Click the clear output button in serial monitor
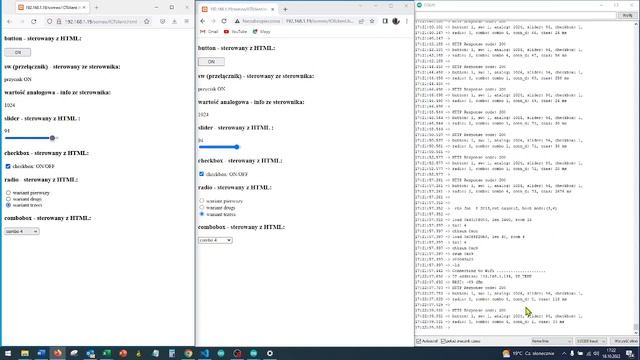 point(624,341)
